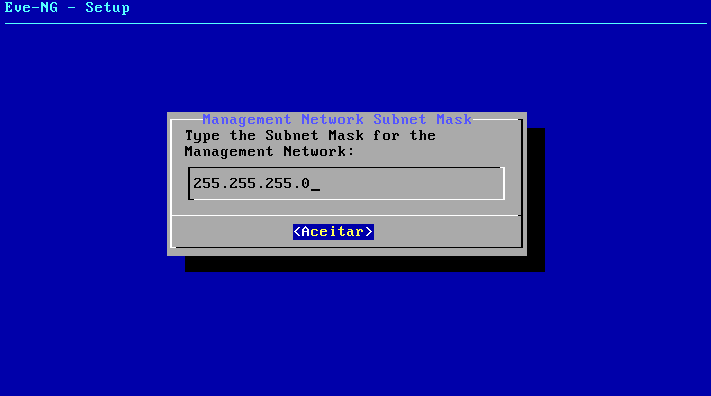Click the 'Type the Subnet Mask for the' text
Viewport: 711px width, 396px height.
coord(310,136)
